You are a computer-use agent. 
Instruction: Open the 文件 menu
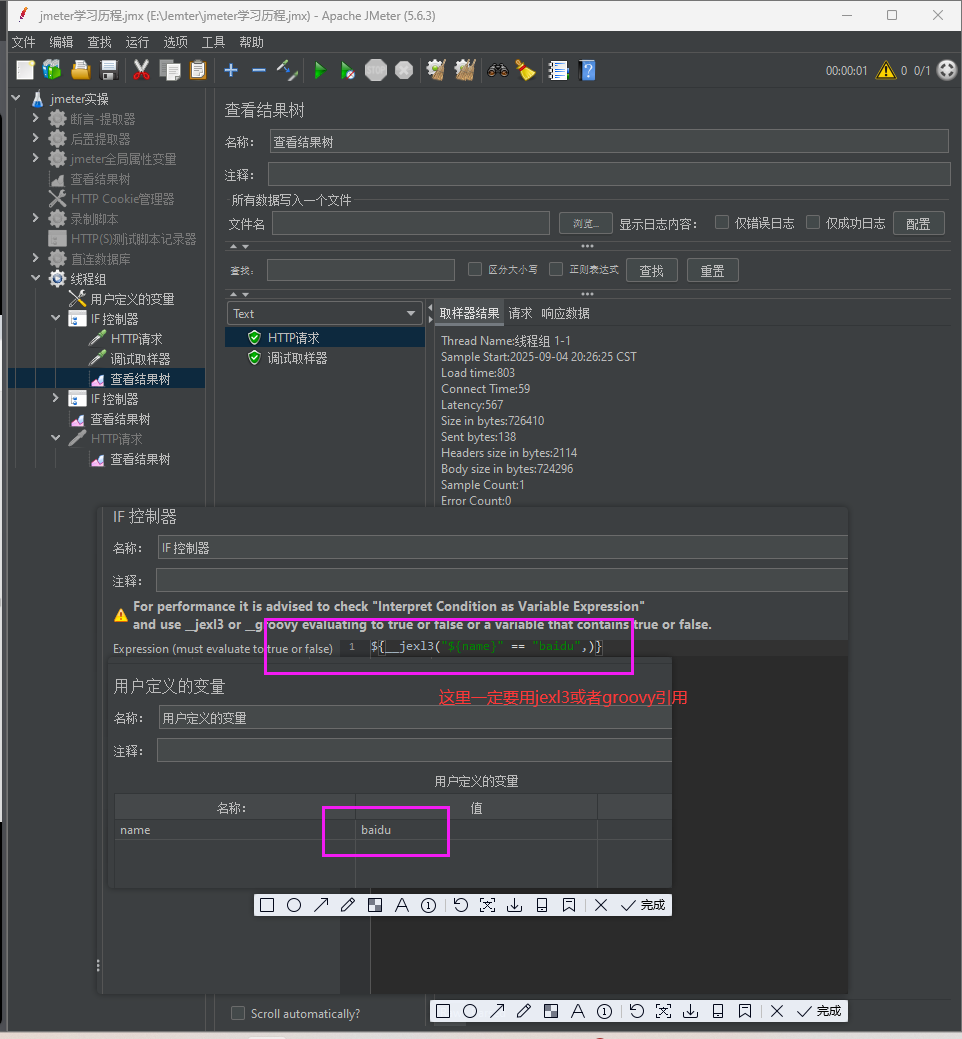click(23, 42)
